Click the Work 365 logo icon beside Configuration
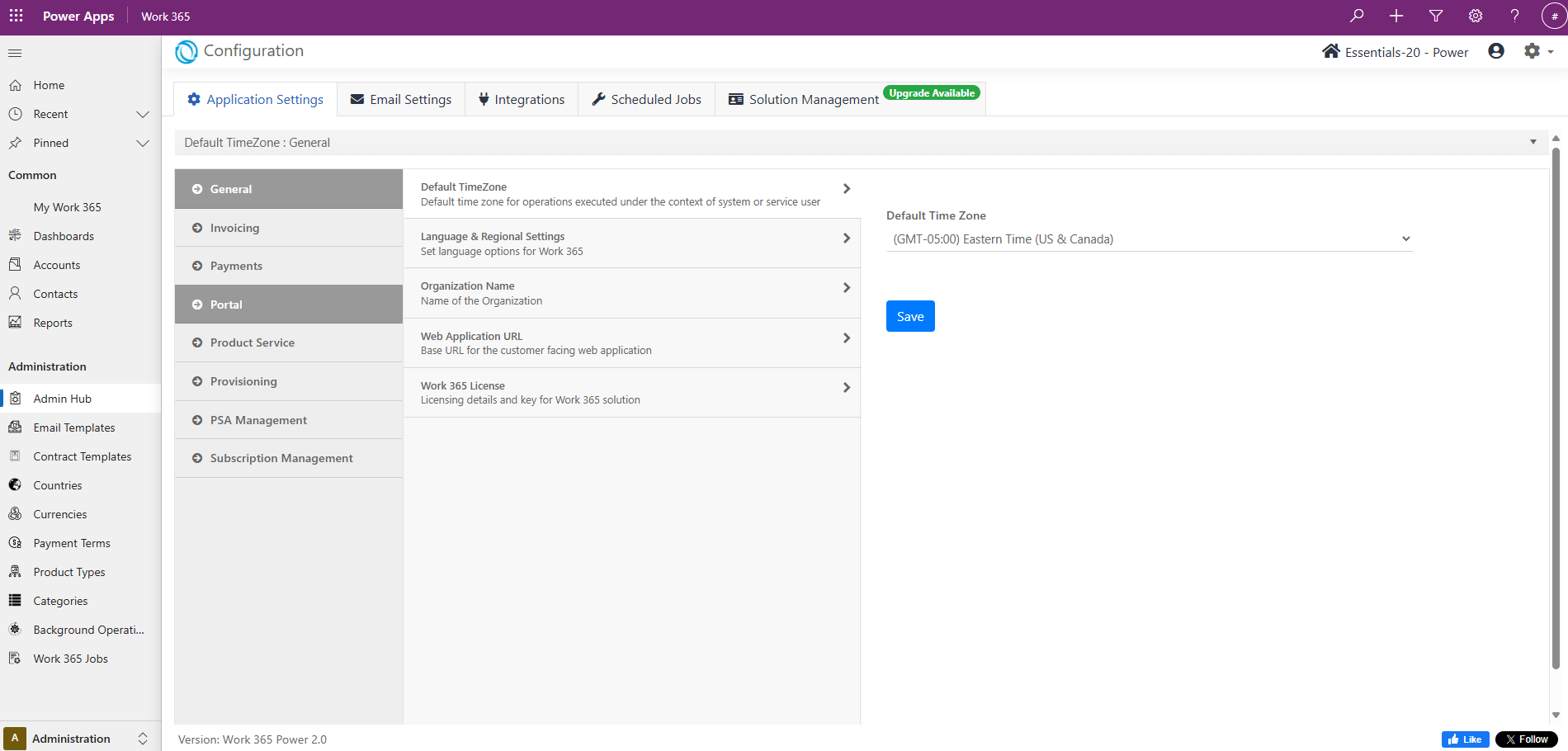The image size is (1568, 751). 187,51
